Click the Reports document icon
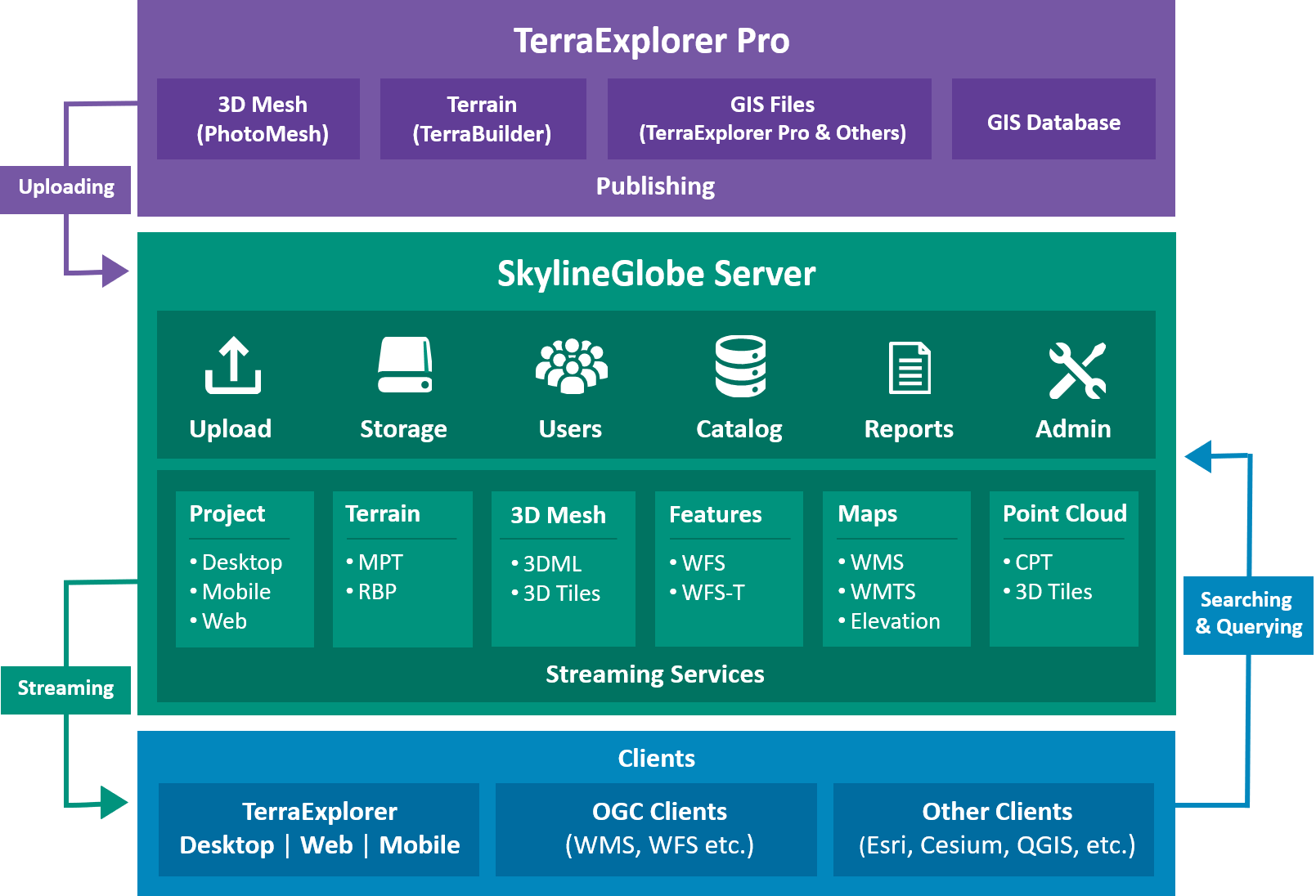The width and height of the screenshot is (1316, 896). (x=910, y=367)
